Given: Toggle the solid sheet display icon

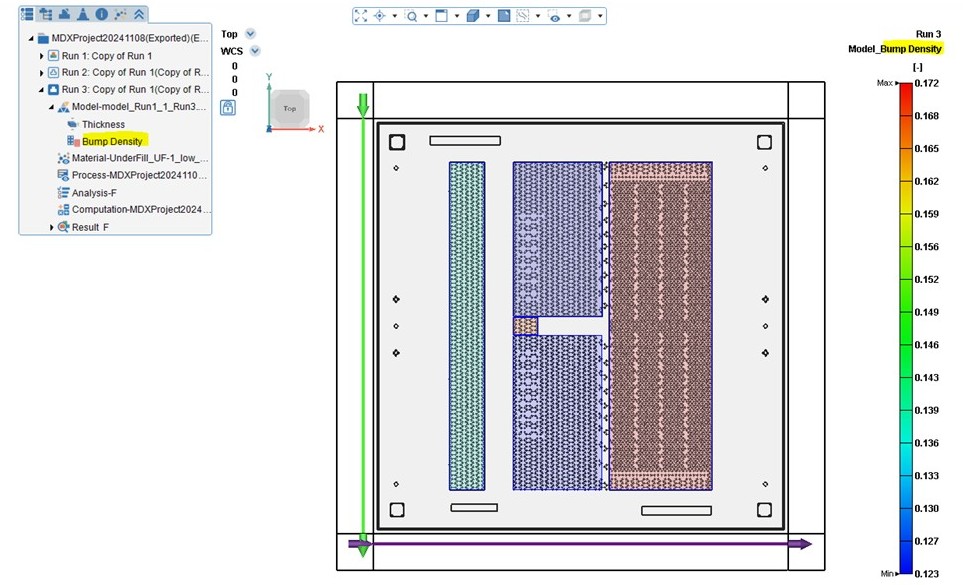Looking at the screenshot, I should (x=505, y=16).
